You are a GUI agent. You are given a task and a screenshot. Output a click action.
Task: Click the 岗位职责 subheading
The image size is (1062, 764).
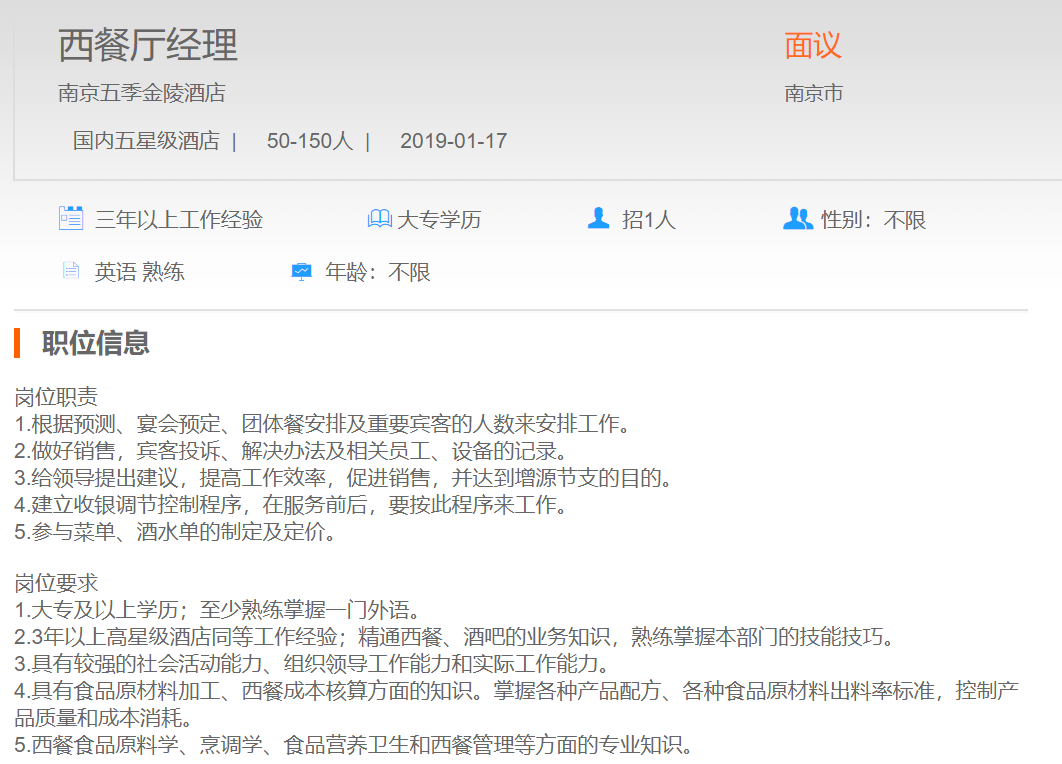click(57, 397)
